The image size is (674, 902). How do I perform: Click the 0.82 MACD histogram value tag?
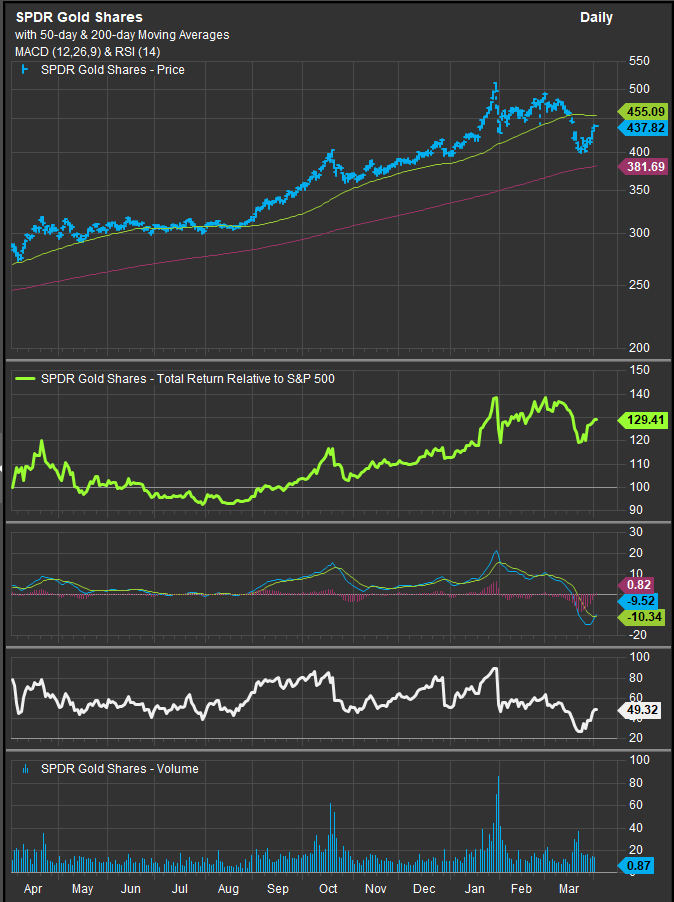(643, 584)
